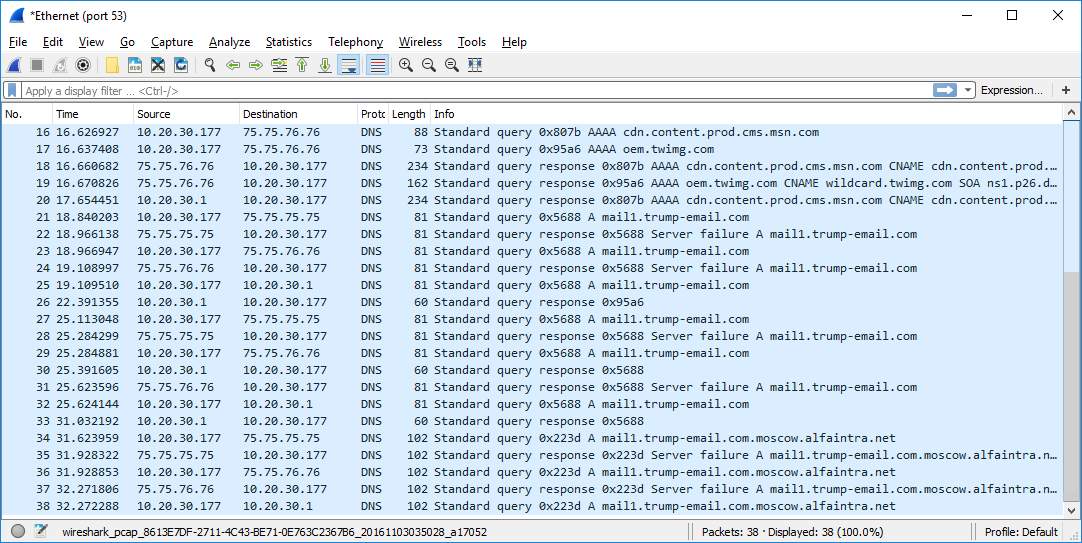Screen dimensions: 1082x543
Task: Open the capture options dialog
Action: tap(83, 66)
